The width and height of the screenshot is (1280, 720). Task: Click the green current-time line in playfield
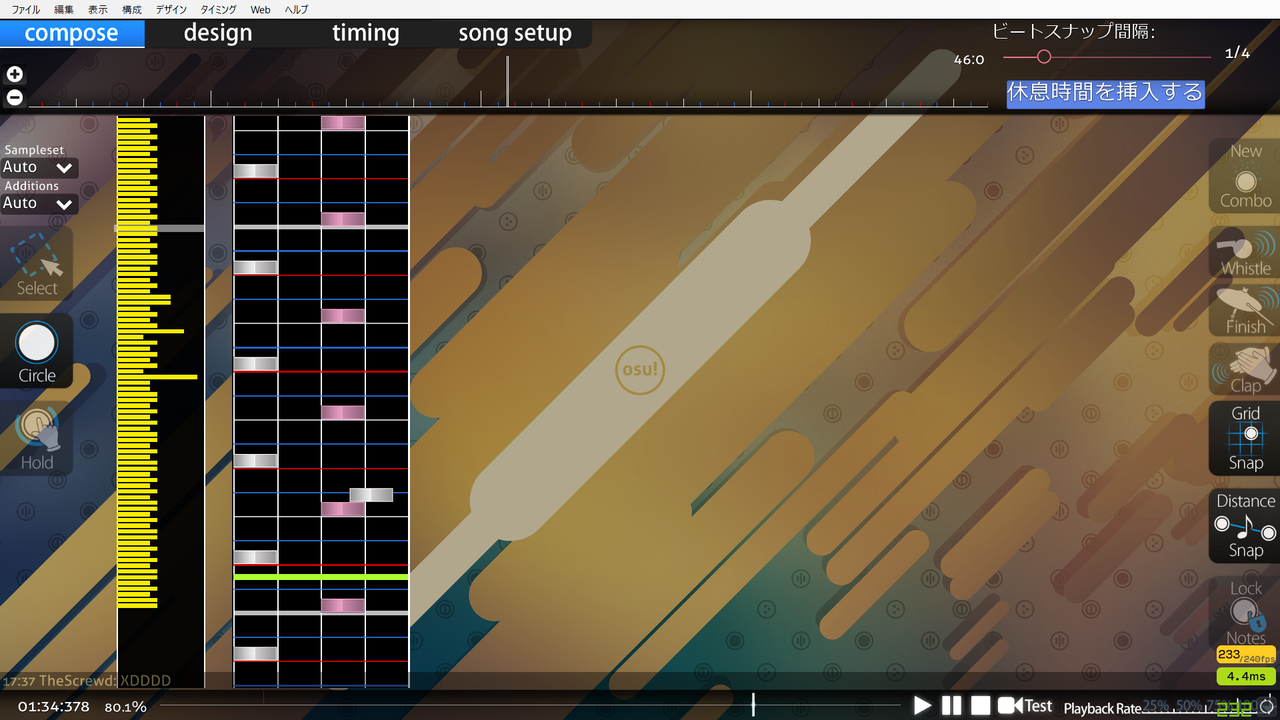321,577
